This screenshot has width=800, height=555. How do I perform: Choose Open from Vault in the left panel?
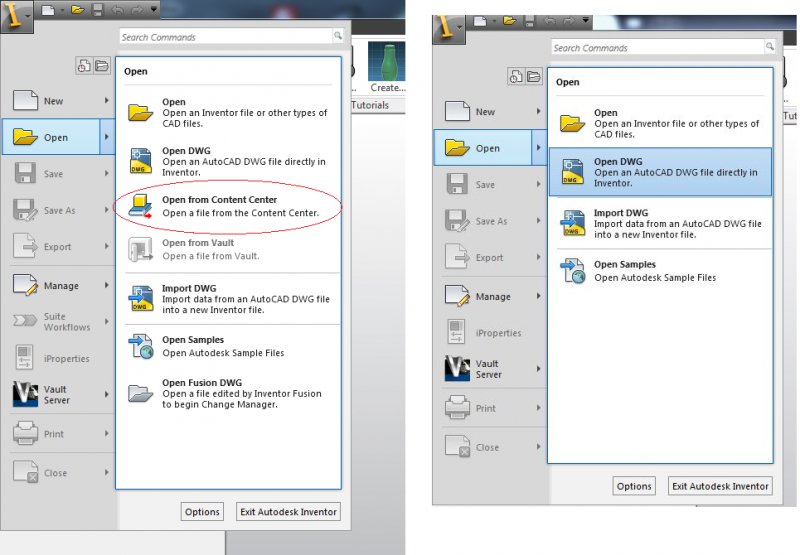click(x=229, y=249)
